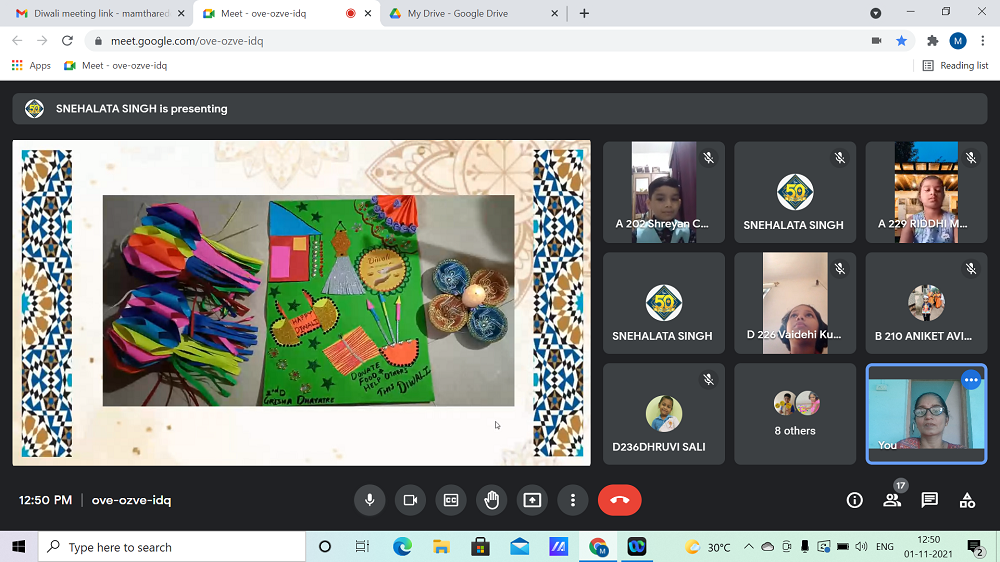
Task: Click the Present now screen icon
Action: pyautogui.click(x=532, y=500)
